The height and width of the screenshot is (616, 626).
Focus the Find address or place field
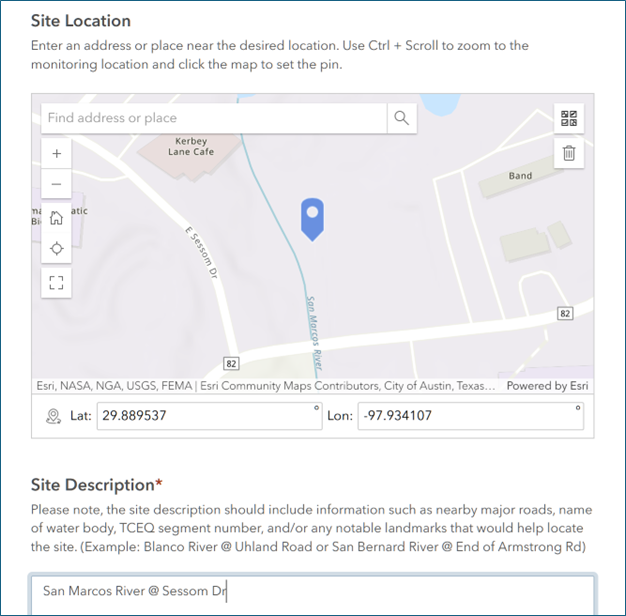click(x=214, y=118)
